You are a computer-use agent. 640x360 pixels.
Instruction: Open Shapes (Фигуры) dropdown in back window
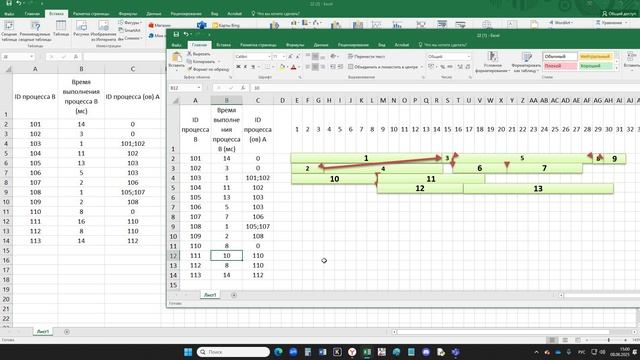[x=130, y=22]
